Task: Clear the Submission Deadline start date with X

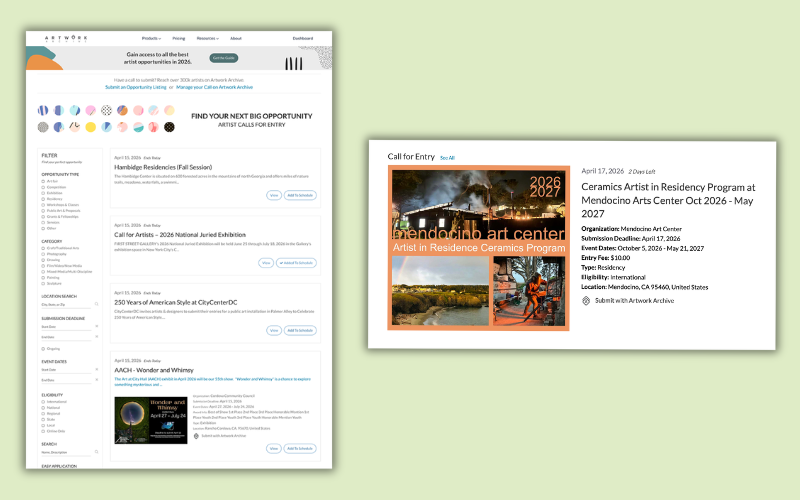Action: click(96, 326)
